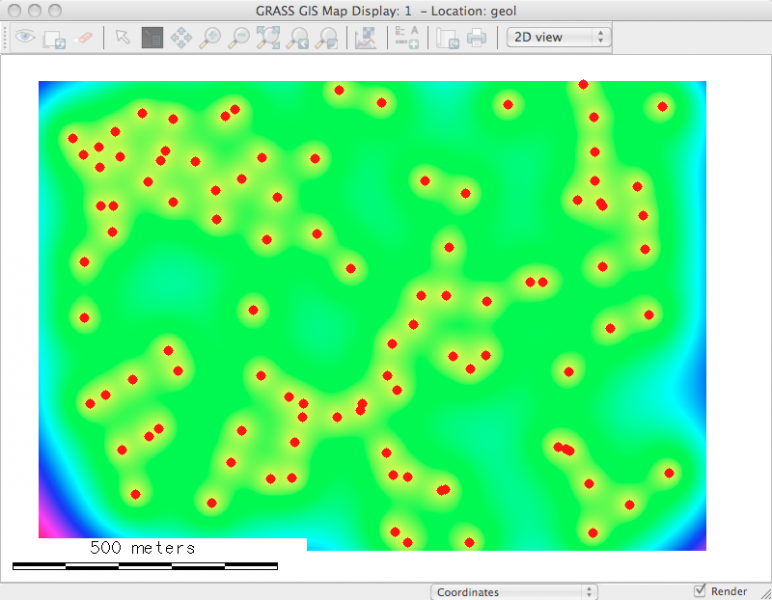Open the Analyze map tool
This screenshot has height=600, width=772.
[366, 38]
